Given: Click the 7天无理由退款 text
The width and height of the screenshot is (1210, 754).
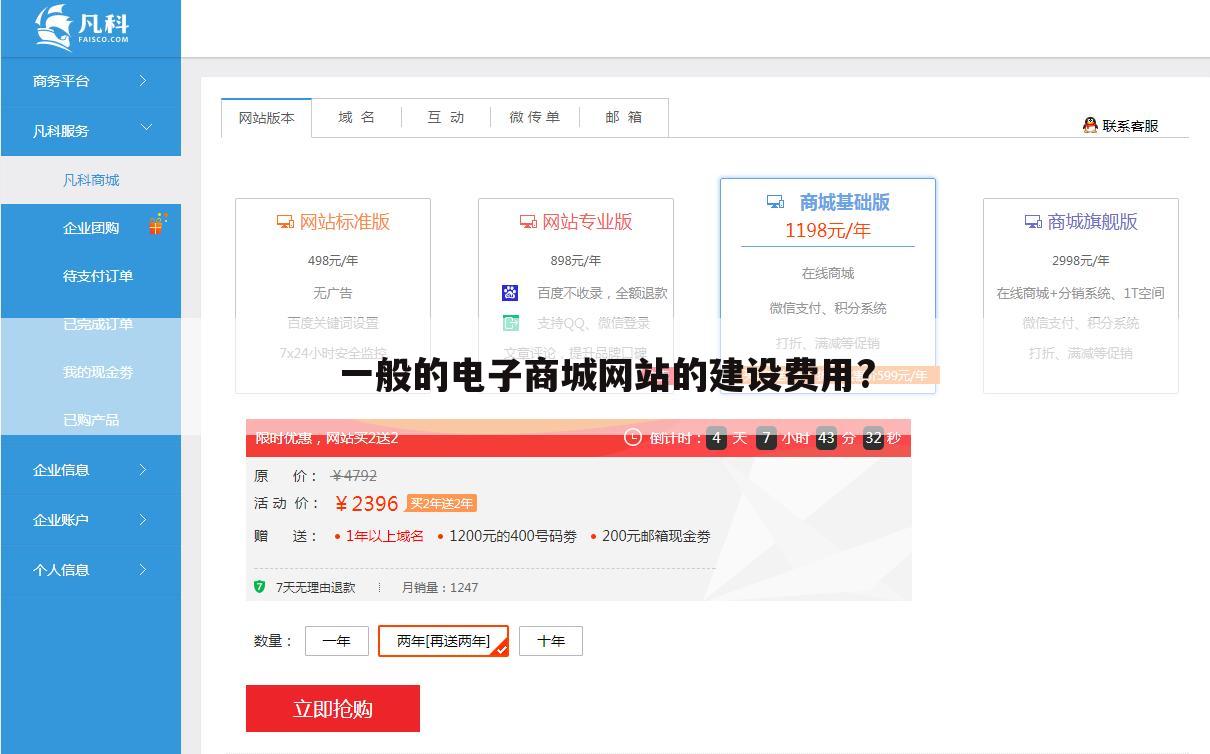Looking at the screenshot, I should [x=316, y=587].
